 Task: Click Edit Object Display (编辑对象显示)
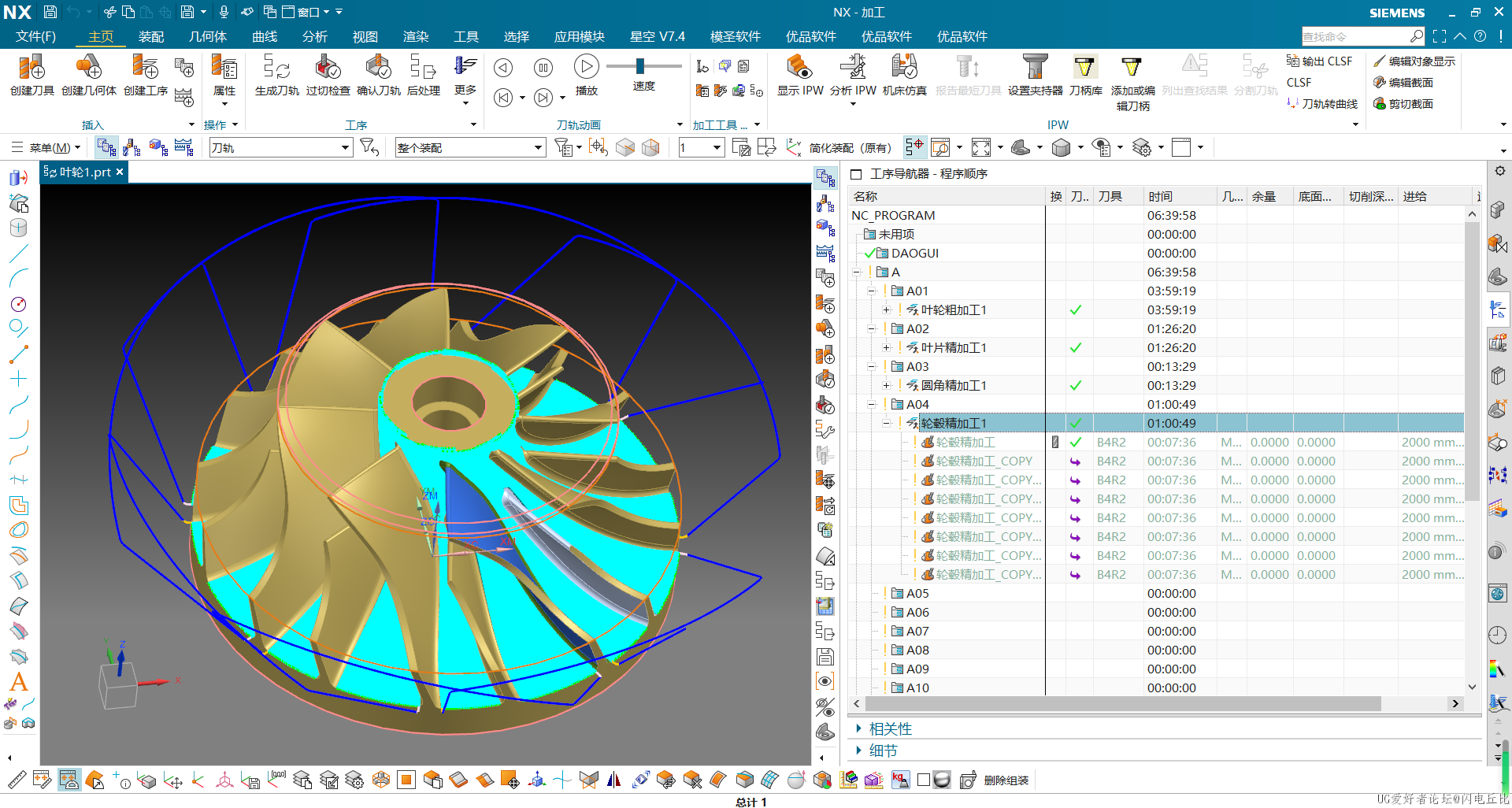[1414, 61]
